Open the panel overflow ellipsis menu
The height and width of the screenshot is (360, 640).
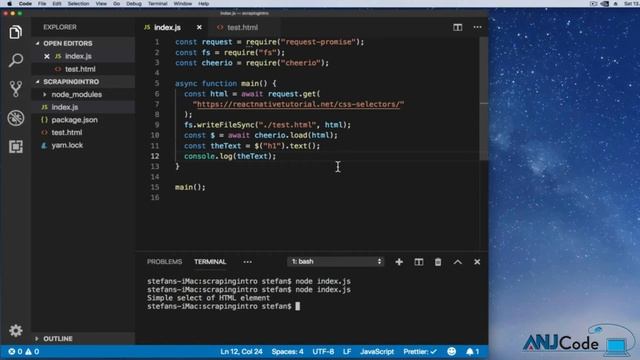pos(247,262)
